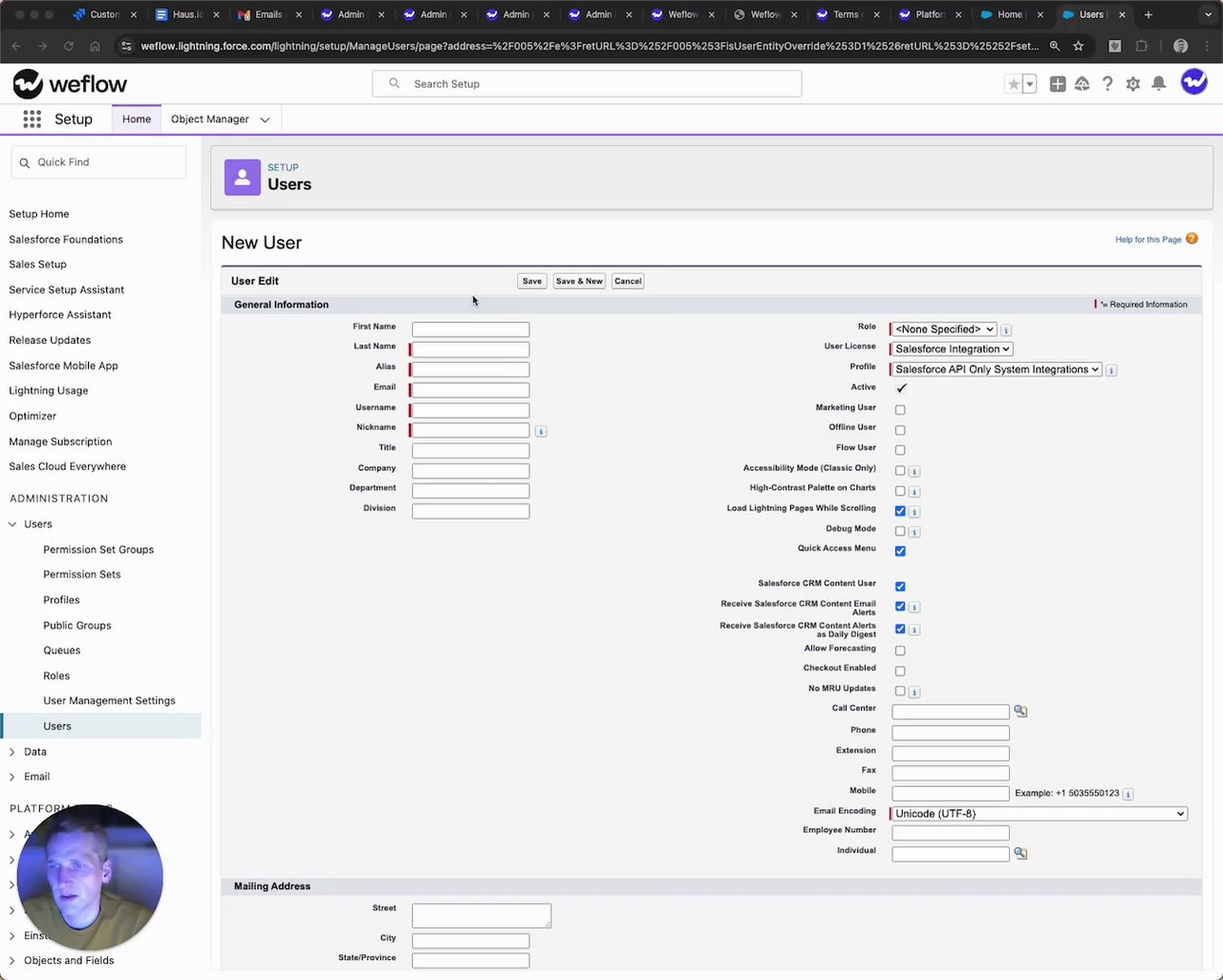This screenshot has height=980, width=1223.
Task: Click the info icon beside Mobile example
Action: 1128,795
